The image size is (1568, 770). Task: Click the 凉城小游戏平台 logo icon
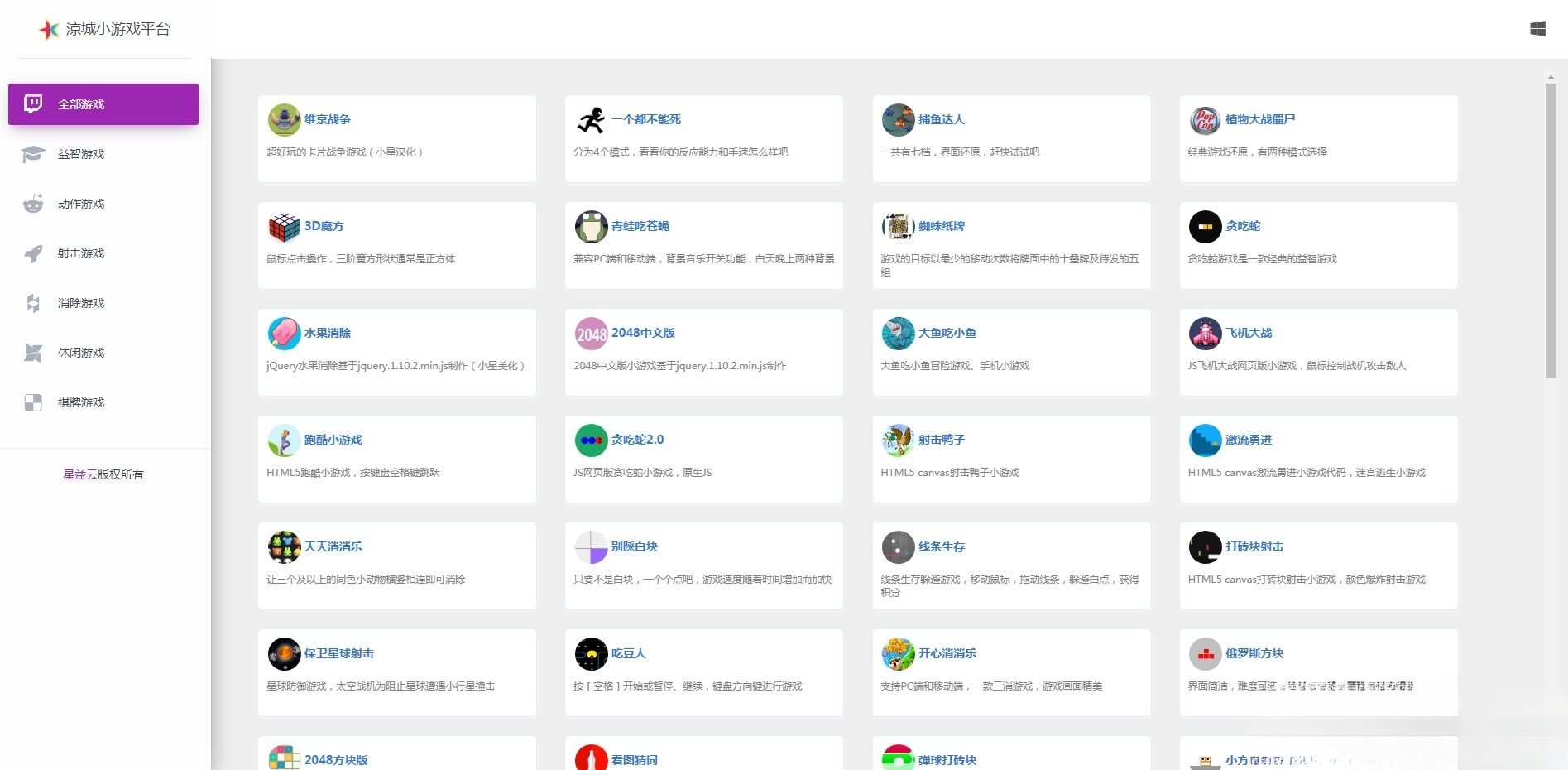[x=49, y=30]
